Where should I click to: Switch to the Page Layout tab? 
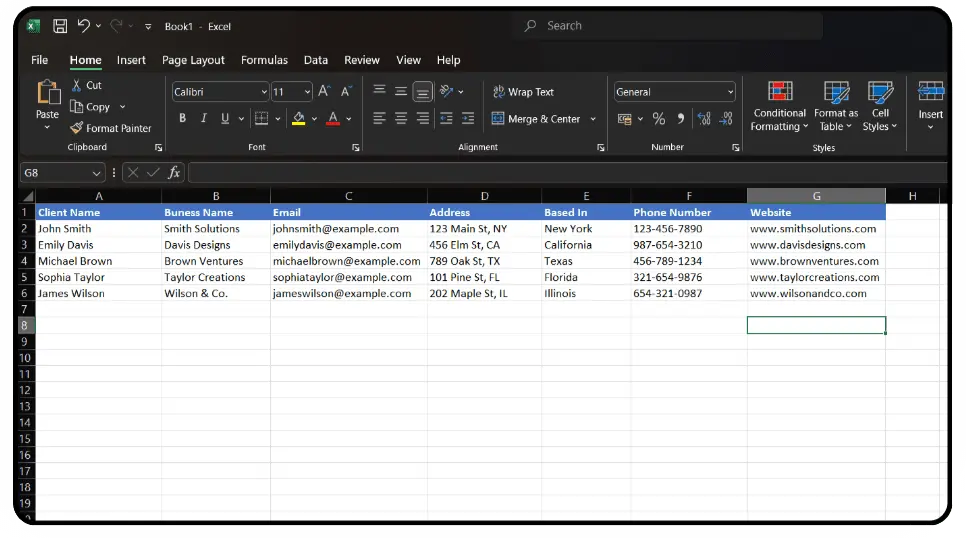coord(193,60)
